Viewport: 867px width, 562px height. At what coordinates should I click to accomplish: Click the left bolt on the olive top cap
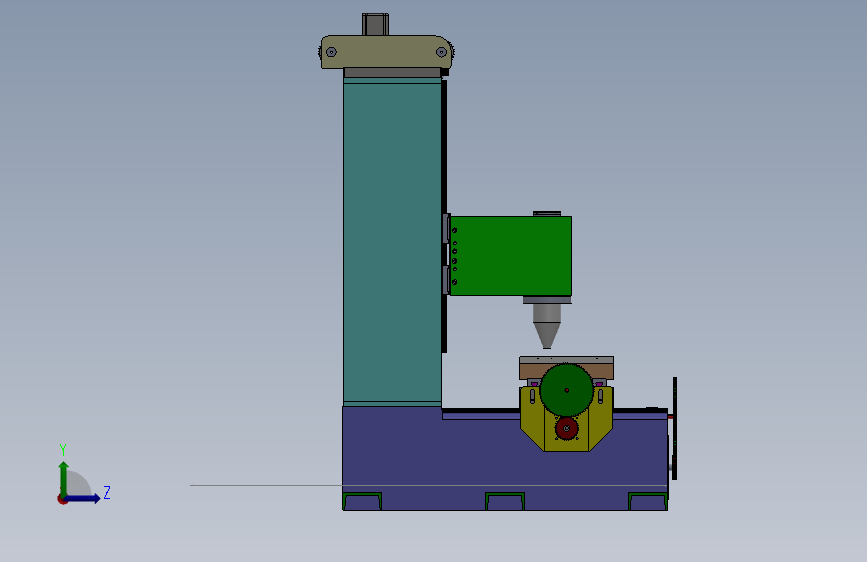[331, 52]
